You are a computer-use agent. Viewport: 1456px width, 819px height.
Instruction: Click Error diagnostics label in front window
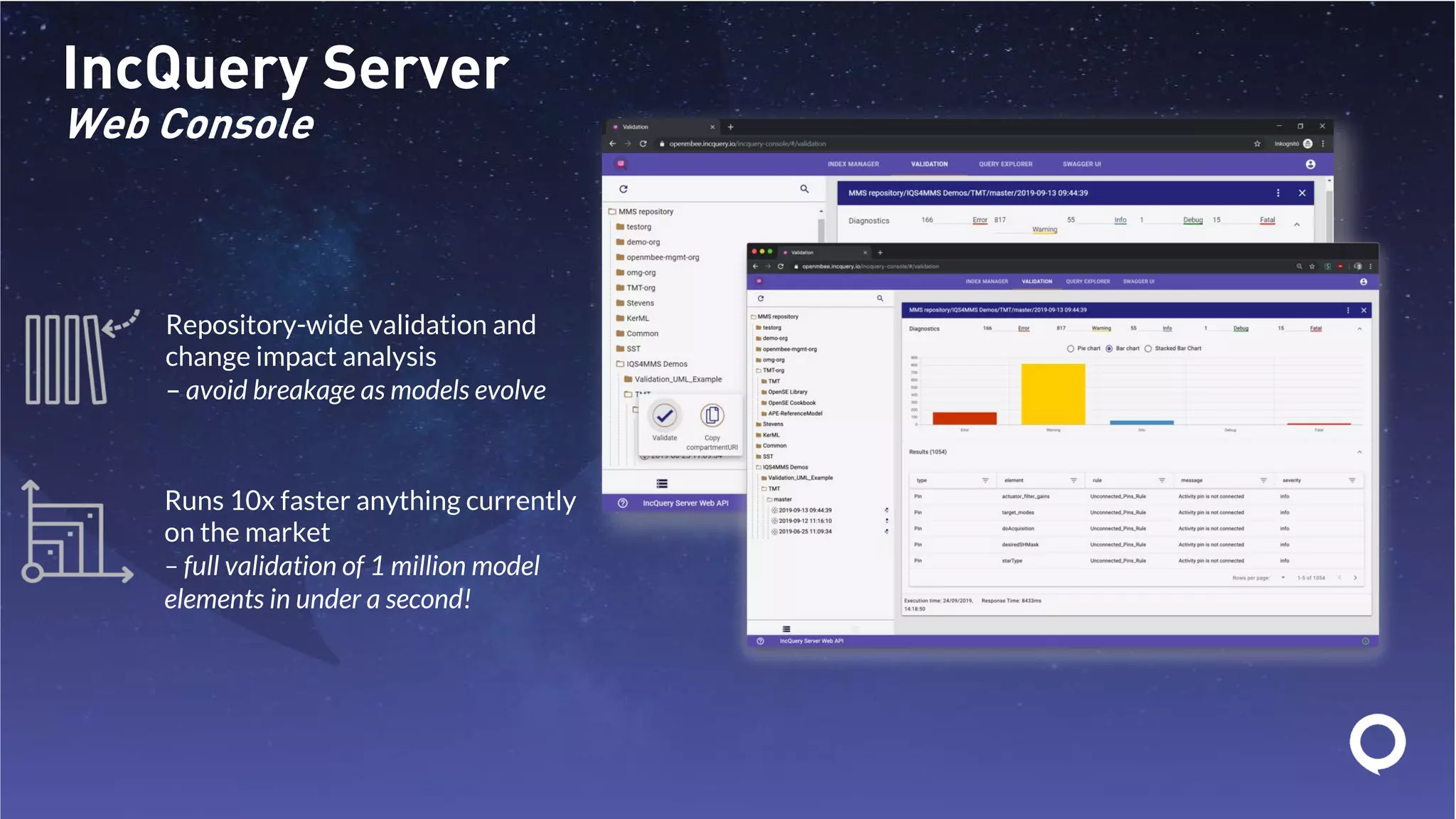click(1024, 328)
